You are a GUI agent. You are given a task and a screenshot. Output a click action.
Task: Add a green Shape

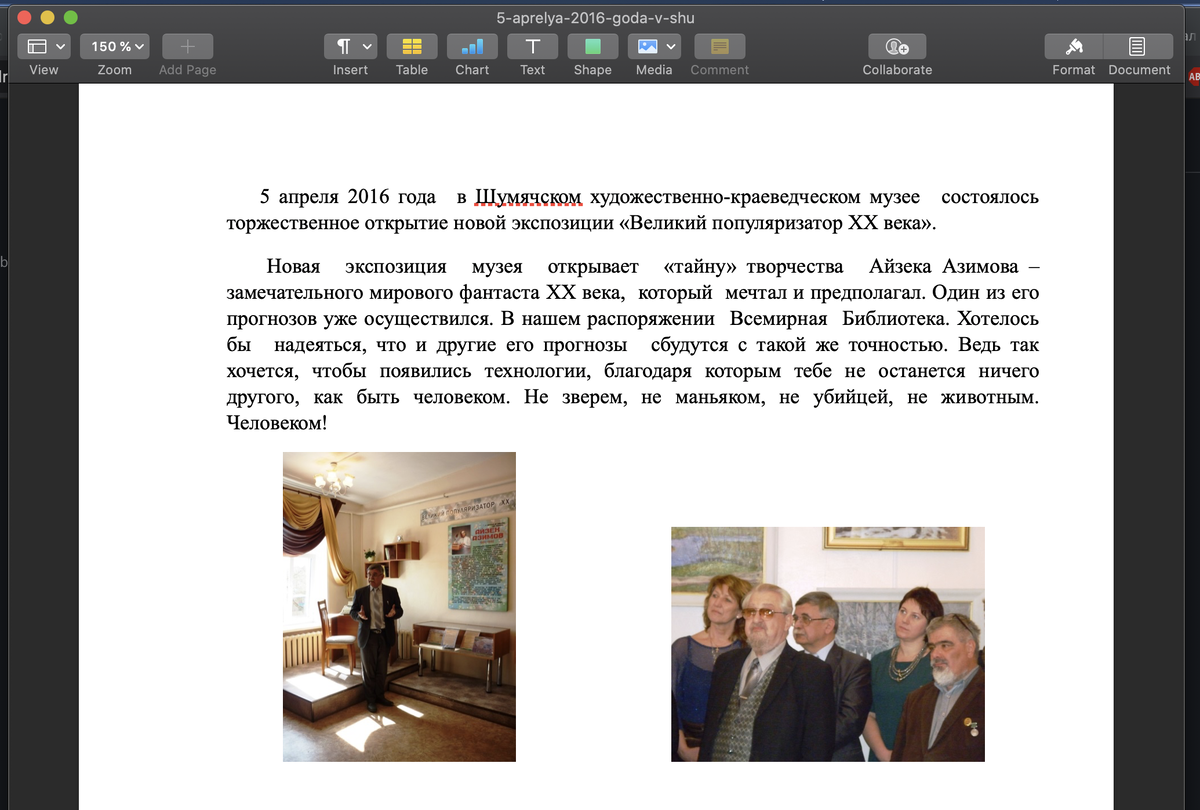(591, 46)
